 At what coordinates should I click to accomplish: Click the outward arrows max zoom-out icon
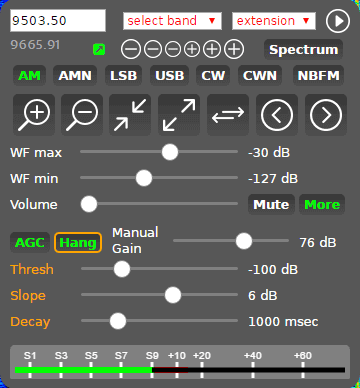(x=179, y=115)
